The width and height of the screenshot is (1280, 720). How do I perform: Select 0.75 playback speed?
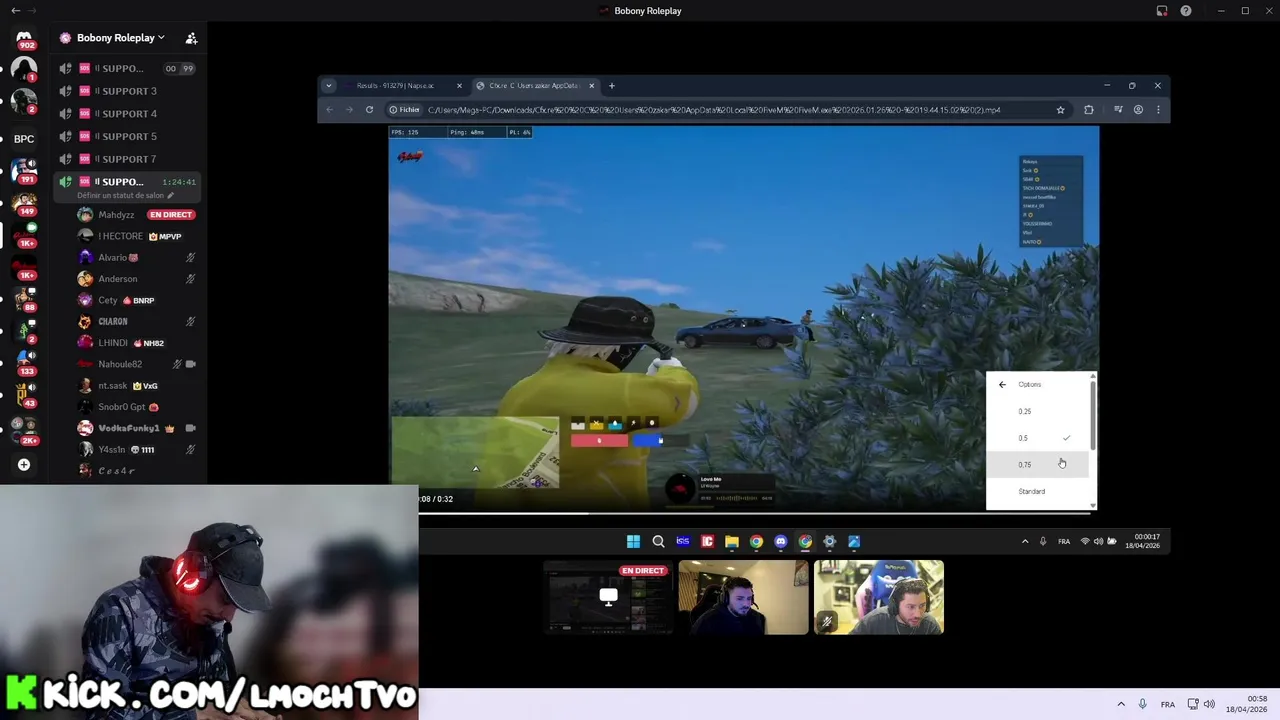point(1037,464)
